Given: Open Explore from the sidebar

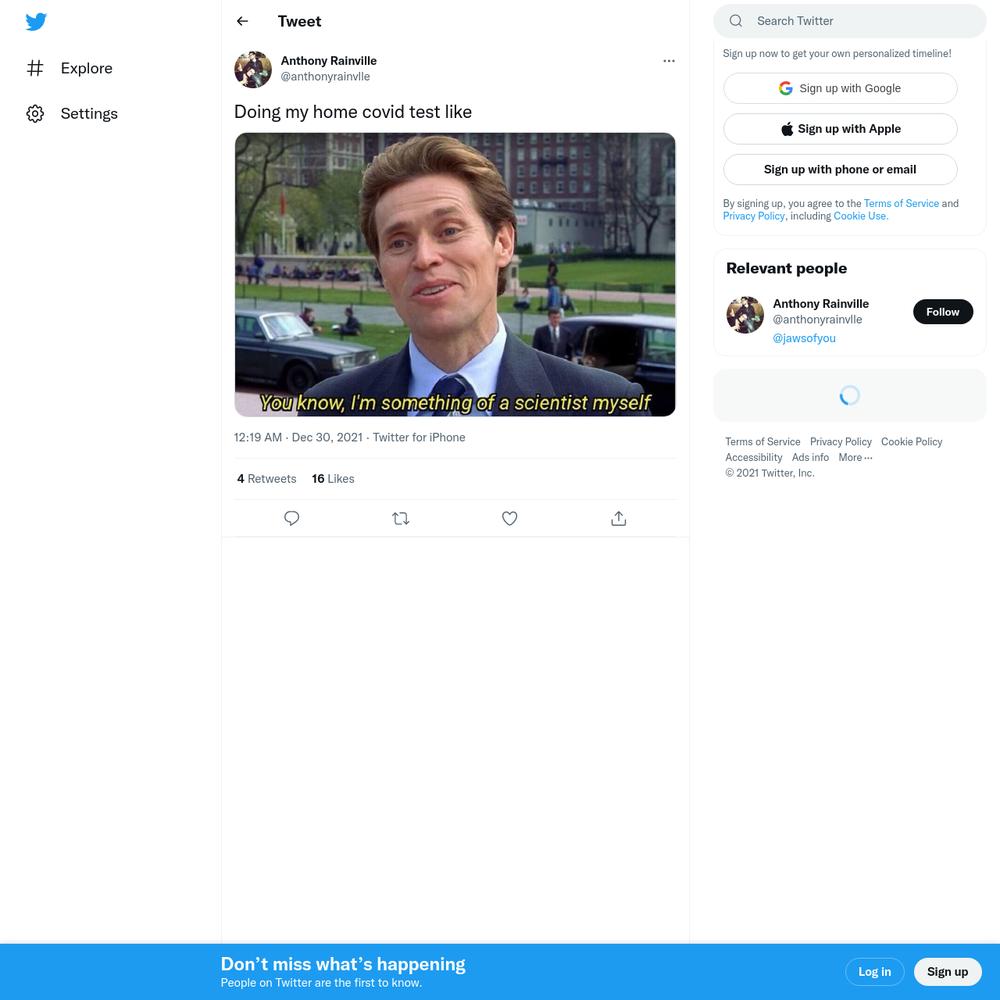Looking at the screenshot, I should click(x=70, y=68).
